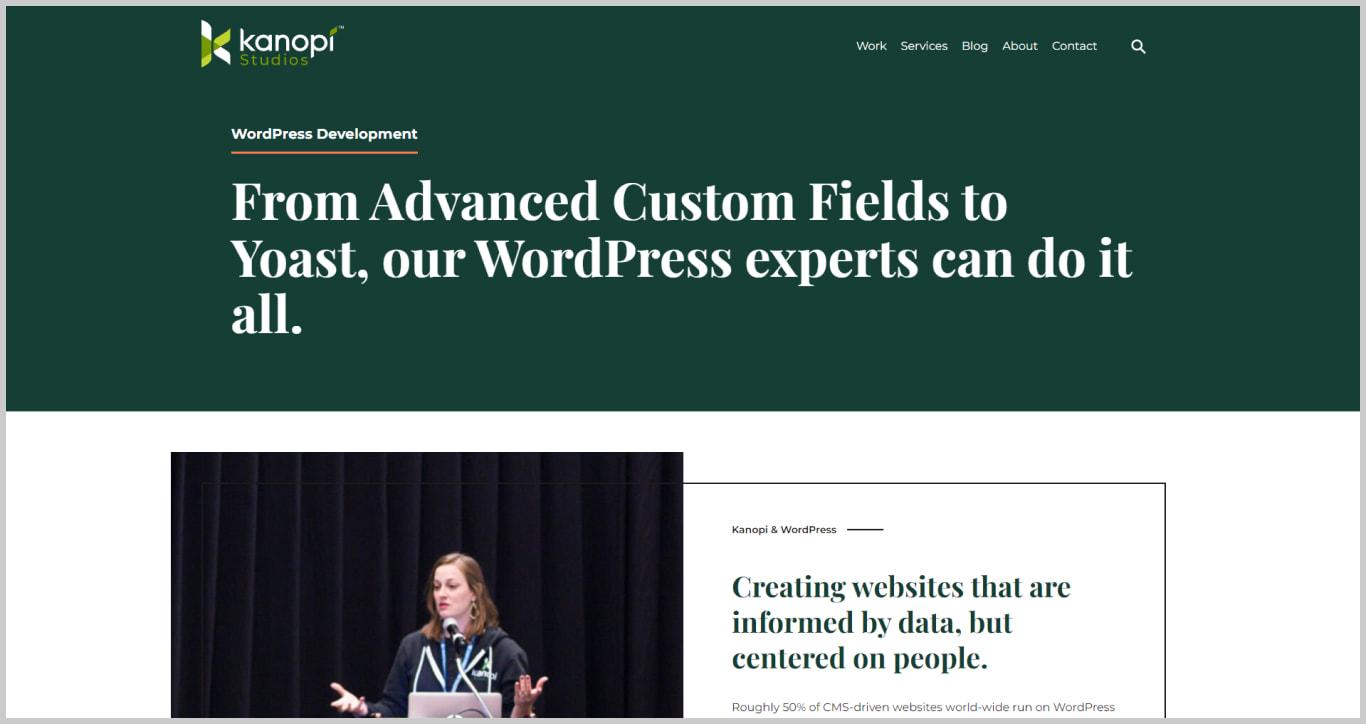Open the Contact page link
The image size is (1366, 724).
pos(1074,46)
